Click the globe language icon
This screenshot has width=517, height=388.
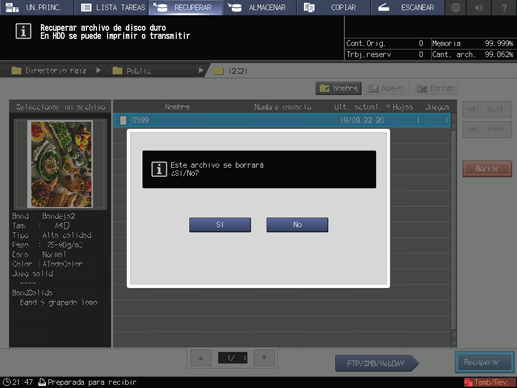click(x=456, y=7)
